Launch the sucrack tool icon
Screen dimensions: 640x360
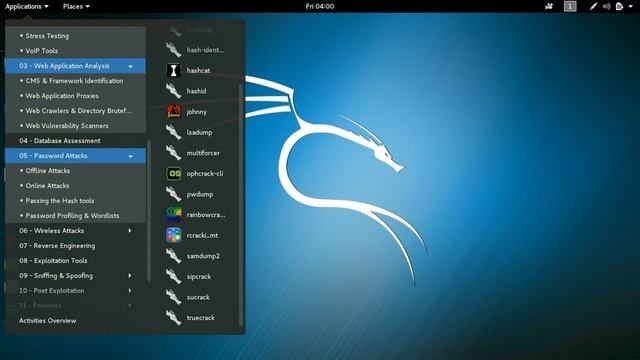173,297
